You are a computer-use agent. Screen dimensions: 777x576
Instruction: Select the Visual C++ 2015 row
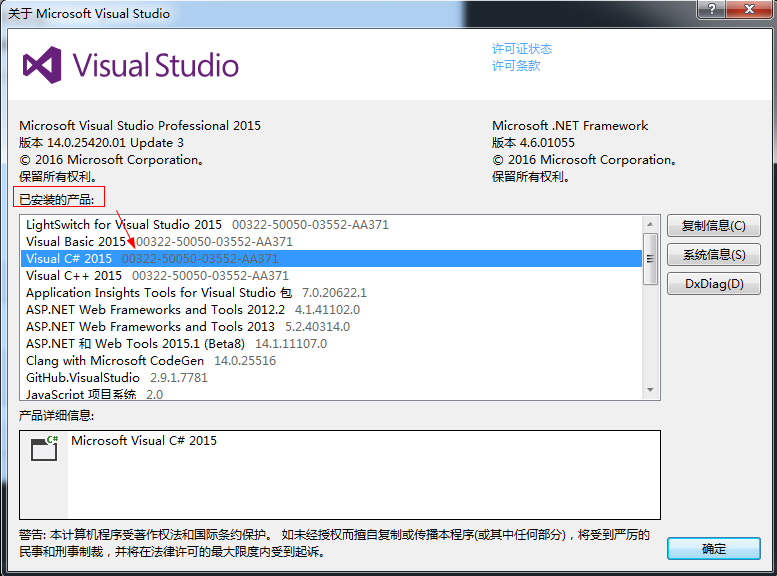pos(332,276)
